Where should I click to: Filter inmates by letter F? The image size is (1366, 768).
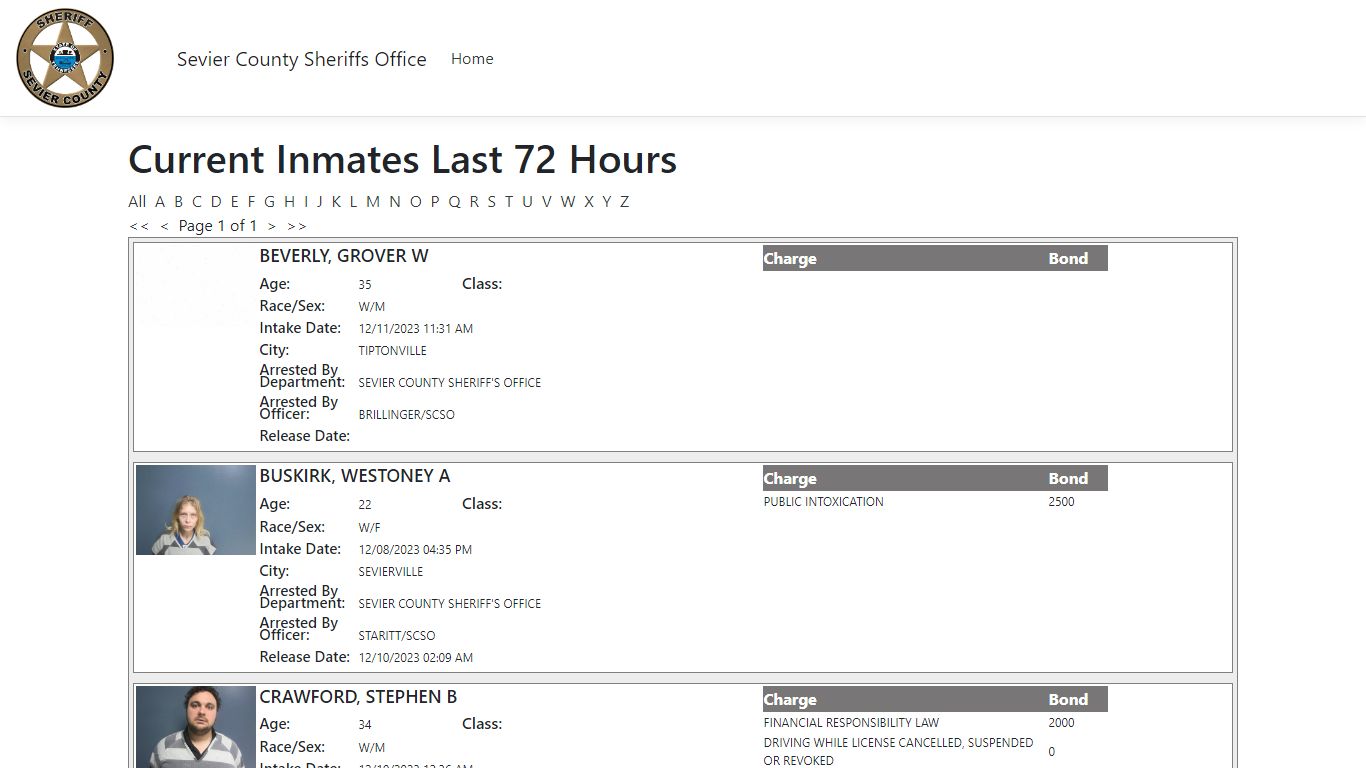[252, 201]
